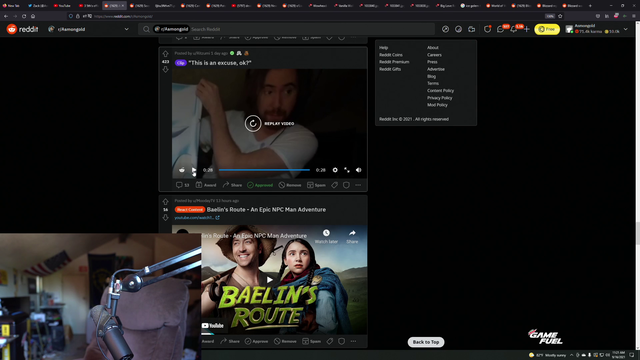Switch to the YouTube browser tab

[63, 6]
